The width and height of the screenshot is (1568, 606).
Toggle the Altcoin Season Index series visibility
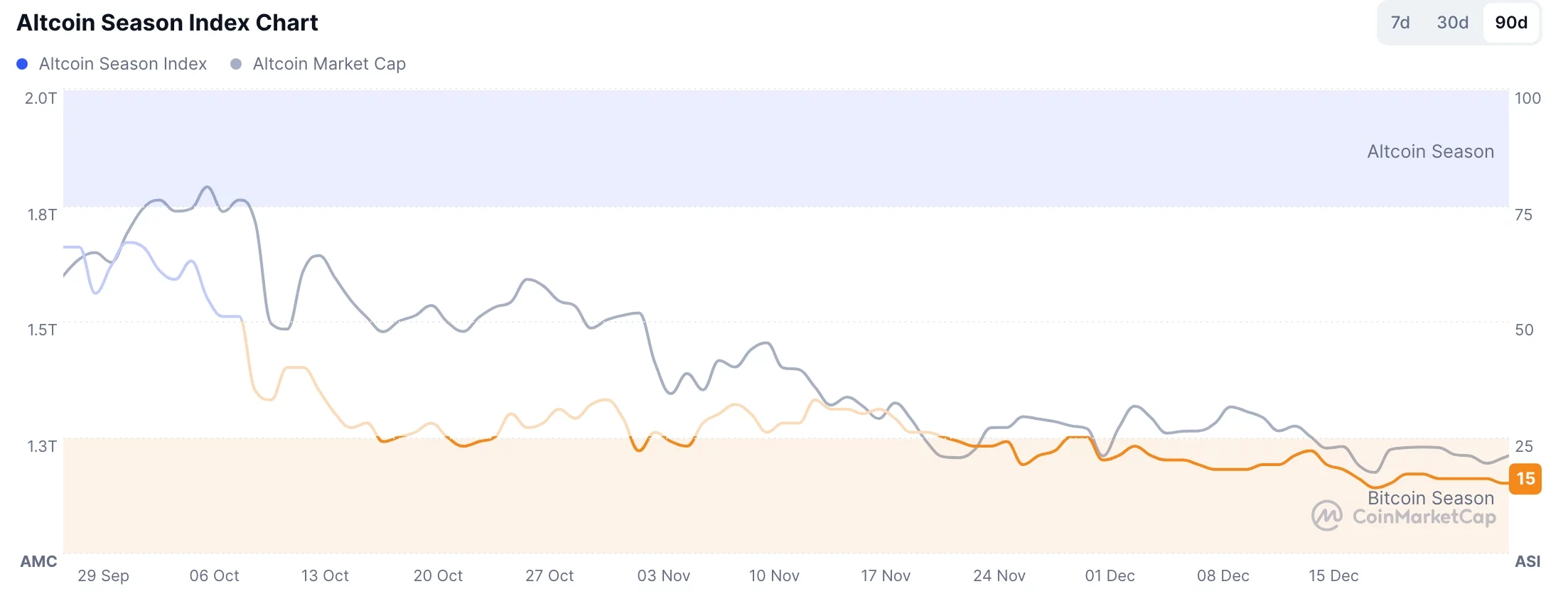122,63
